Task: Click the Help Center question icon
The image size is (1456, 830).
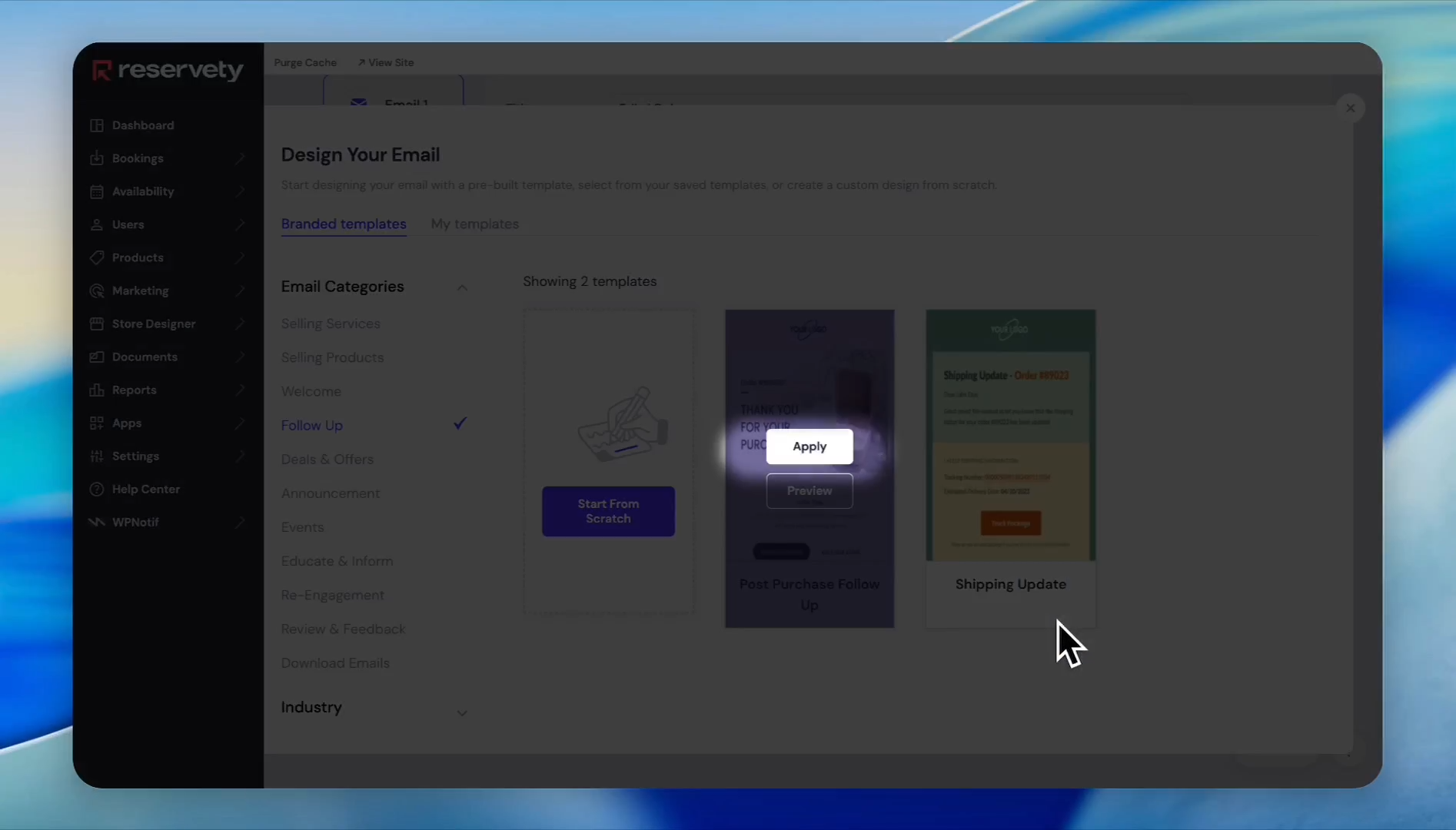Action: (x=97, y=489)
